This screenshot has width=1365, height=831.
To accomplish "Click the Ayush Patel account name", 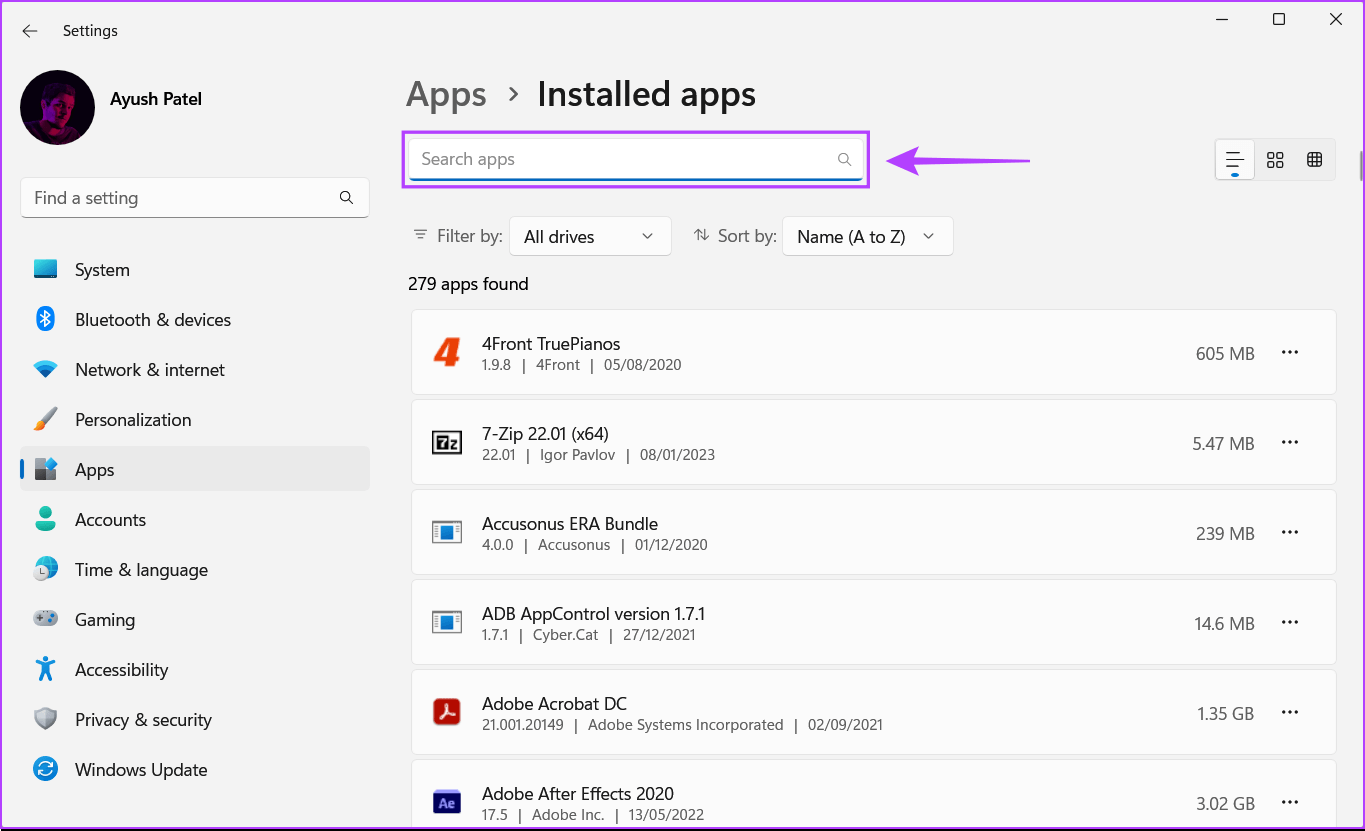I will pos(156,99).
